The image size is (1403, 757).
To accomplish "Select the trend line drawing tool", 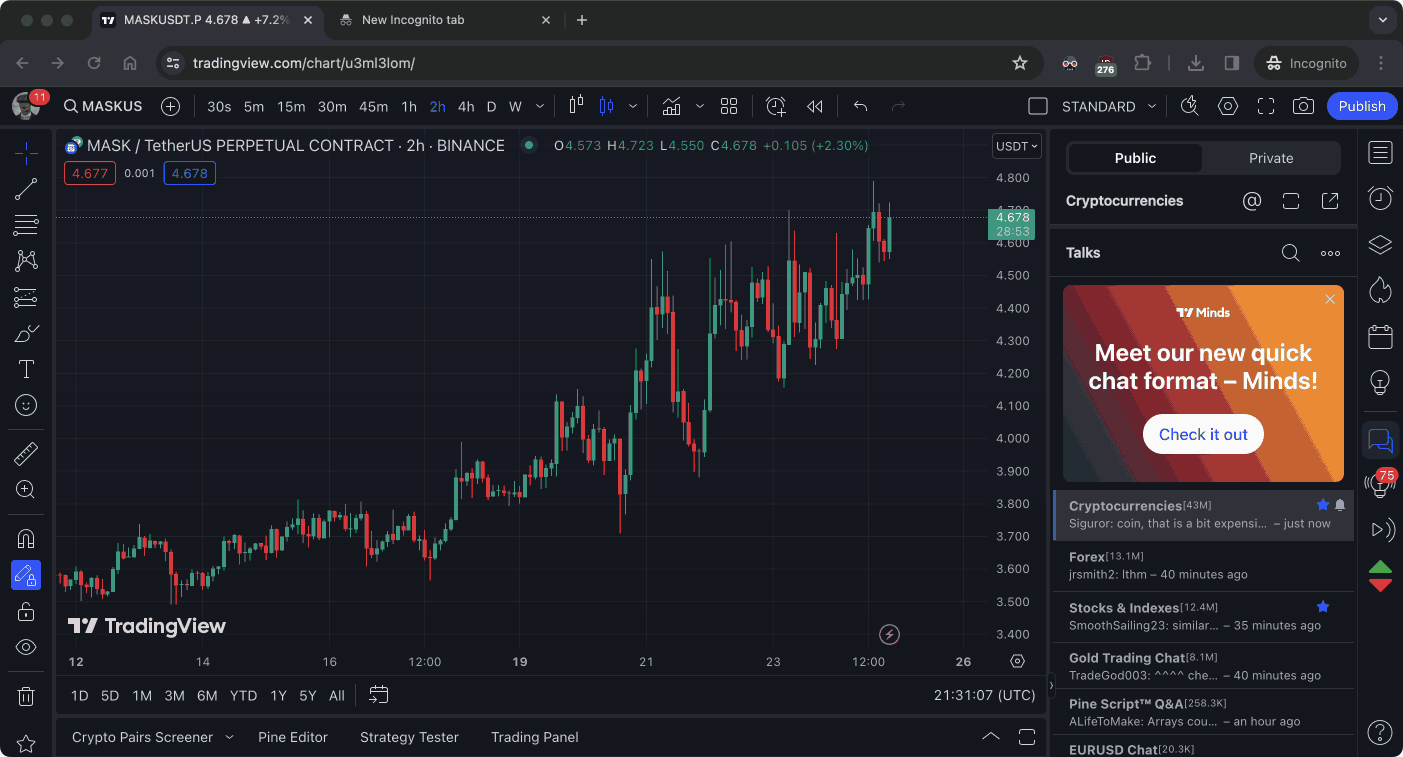I will 26,188.
